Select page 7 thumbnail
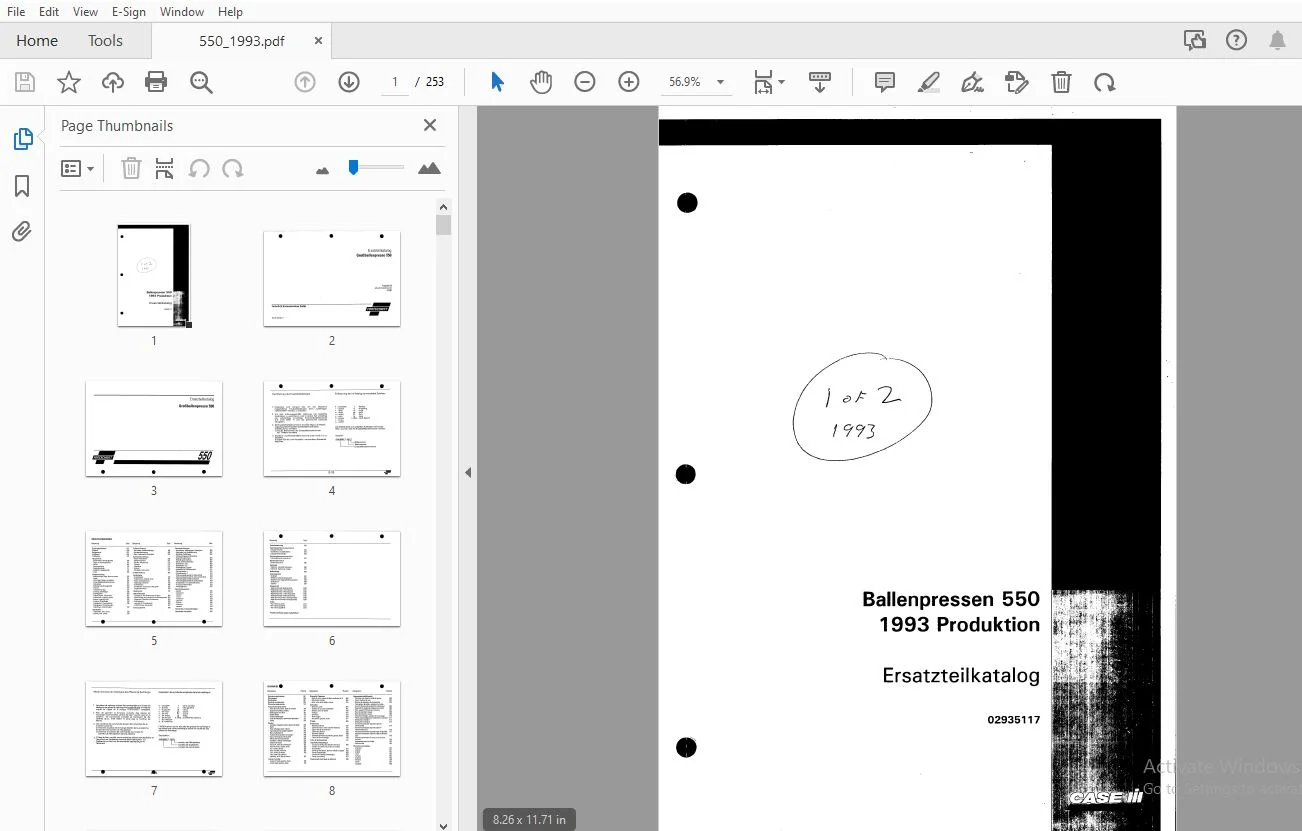This screenshot has height=831, width=1302. 154,729
